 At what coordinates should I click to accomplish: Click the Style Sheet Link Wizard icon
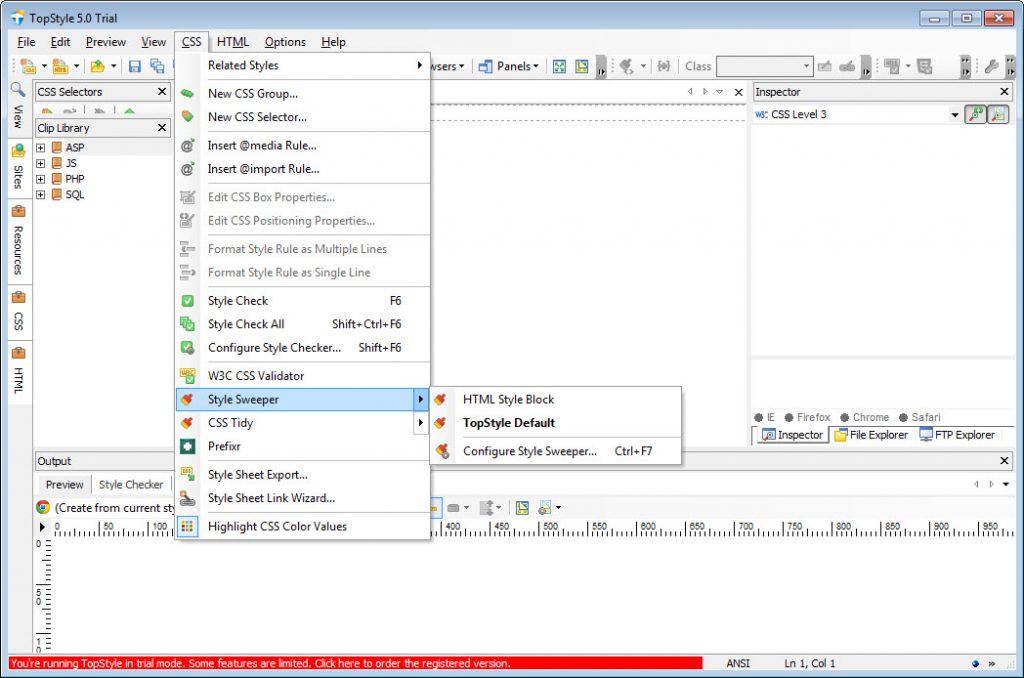[187, 498]
